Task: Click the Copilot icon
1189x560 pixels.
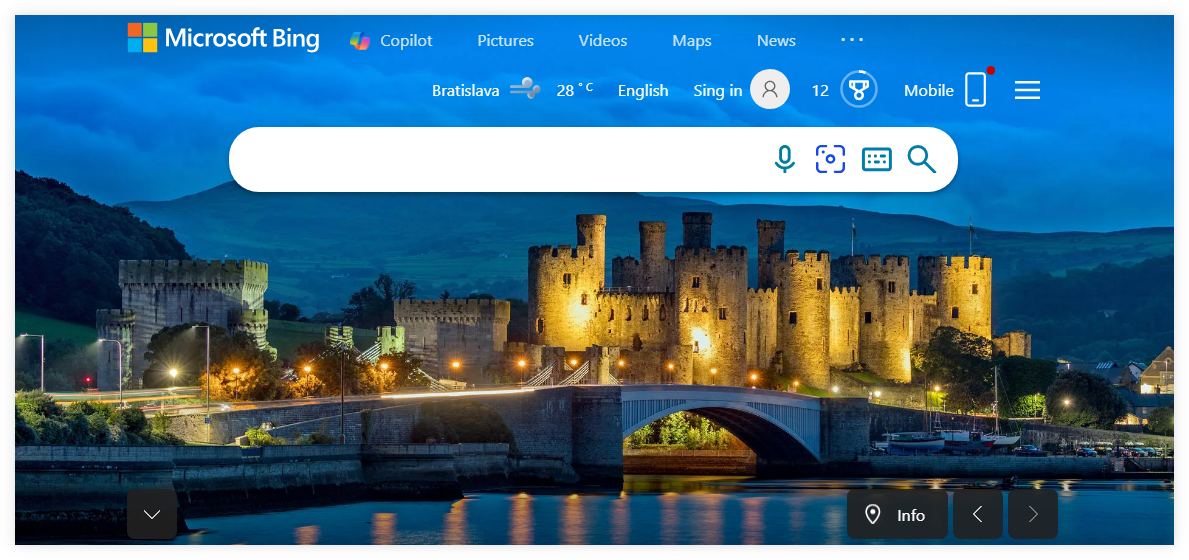Action: pyautogui.click(x=360, y=41)
